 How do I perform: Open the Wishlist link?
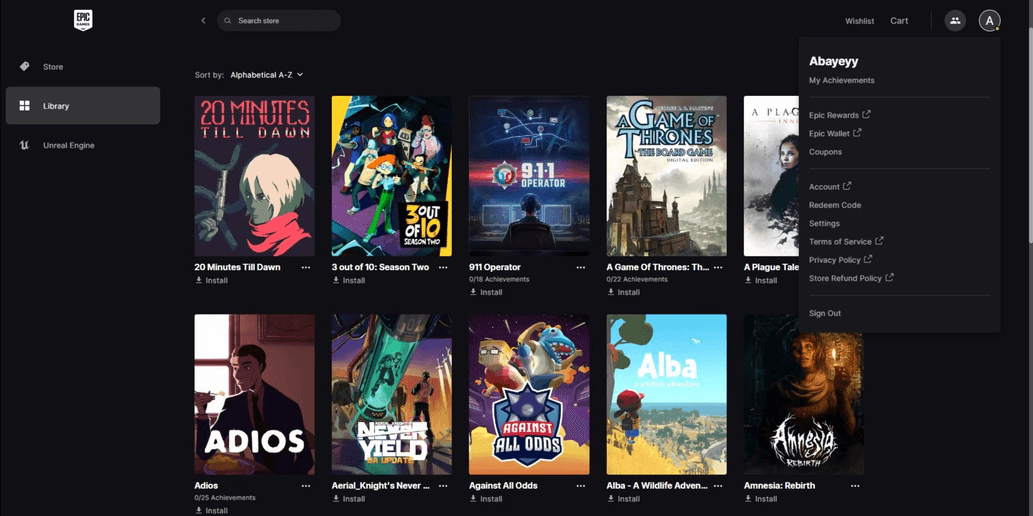pyautogui.click(x=860, y=21)
